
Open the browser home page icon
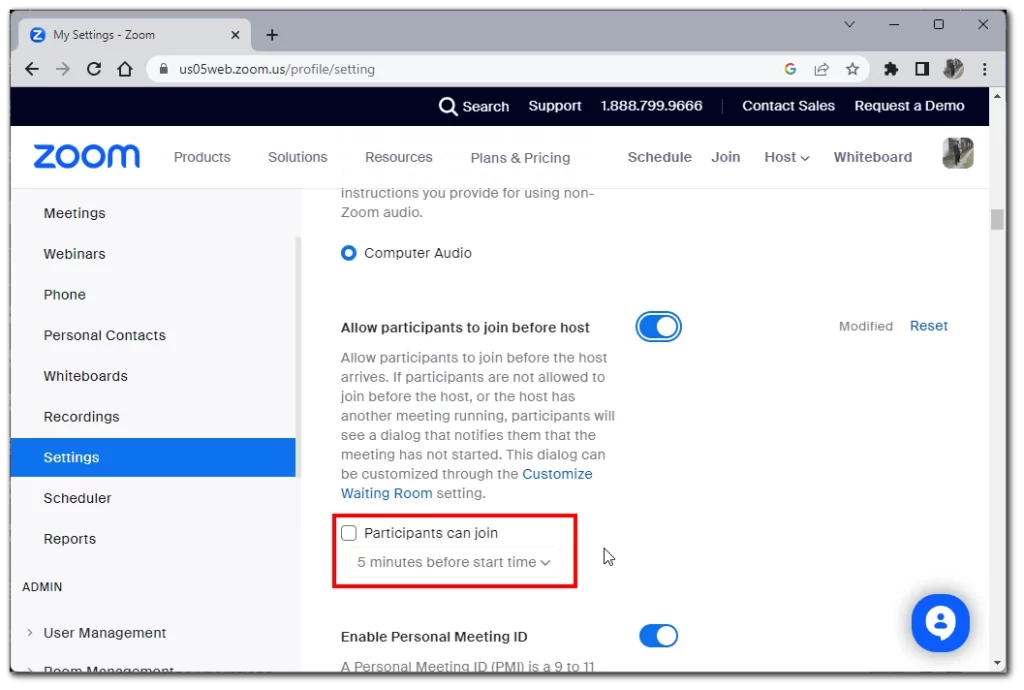point(125,69)
